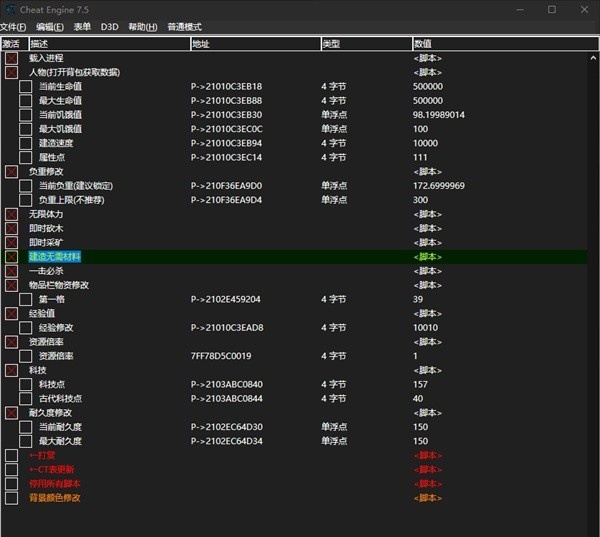Click the 地址 column header
This screenshot has width=600, height=537.
click(x=256, y=44)
